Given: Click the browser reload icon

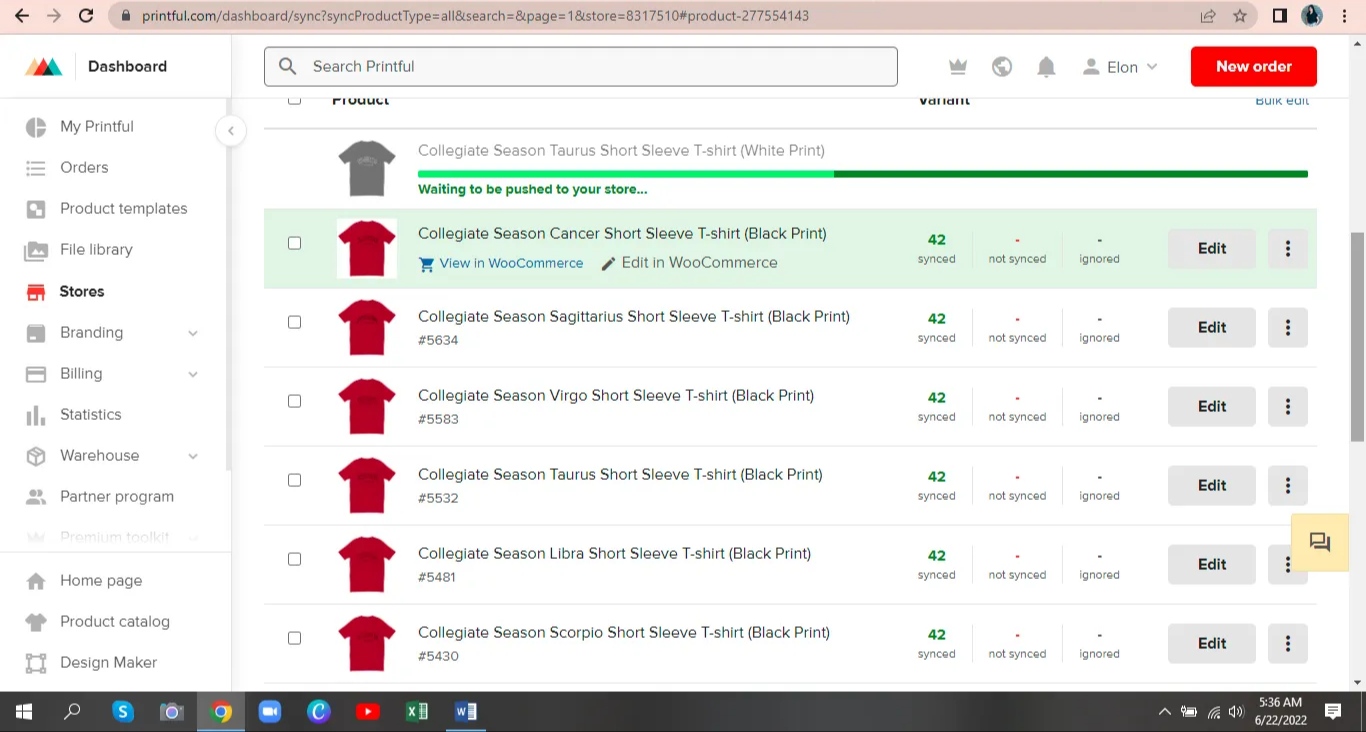Looking at the screenshot, I should tap(86, 16).
